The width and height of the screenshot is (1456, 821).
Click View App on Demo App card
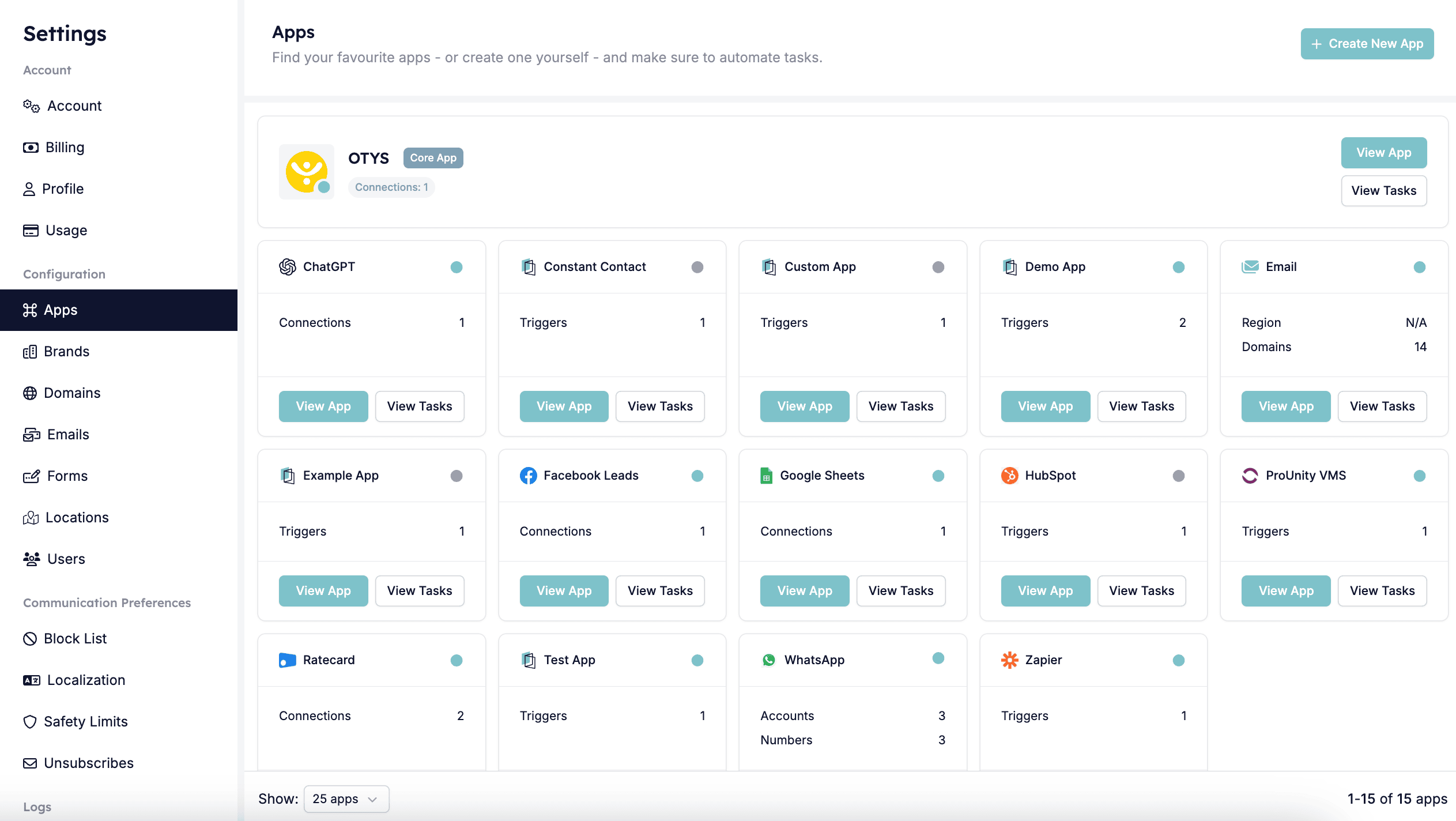tap(1046, 406)
